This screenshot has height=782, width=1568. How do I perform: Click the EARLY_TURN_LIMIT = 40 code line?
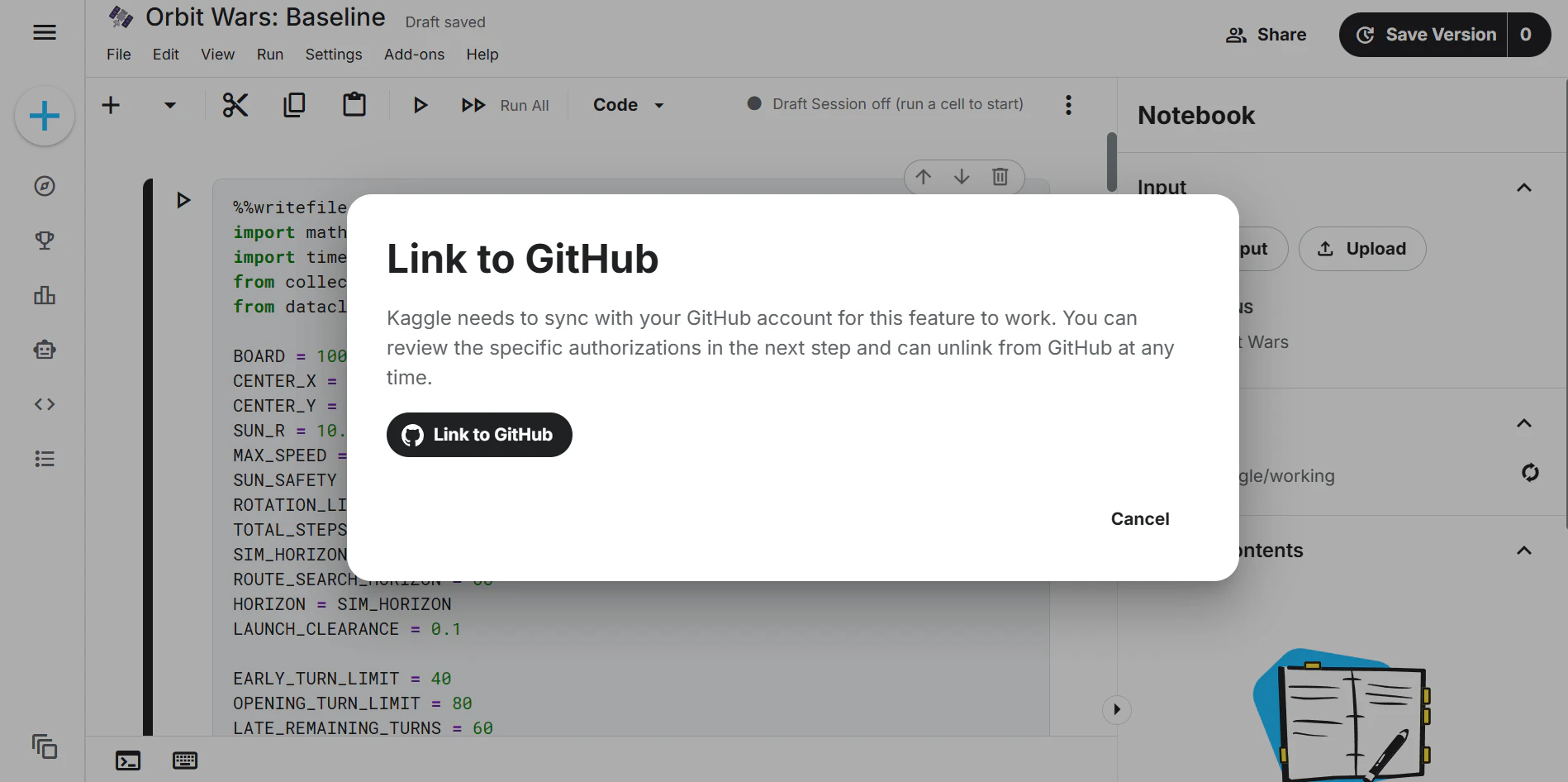click(x=342, y=679)
